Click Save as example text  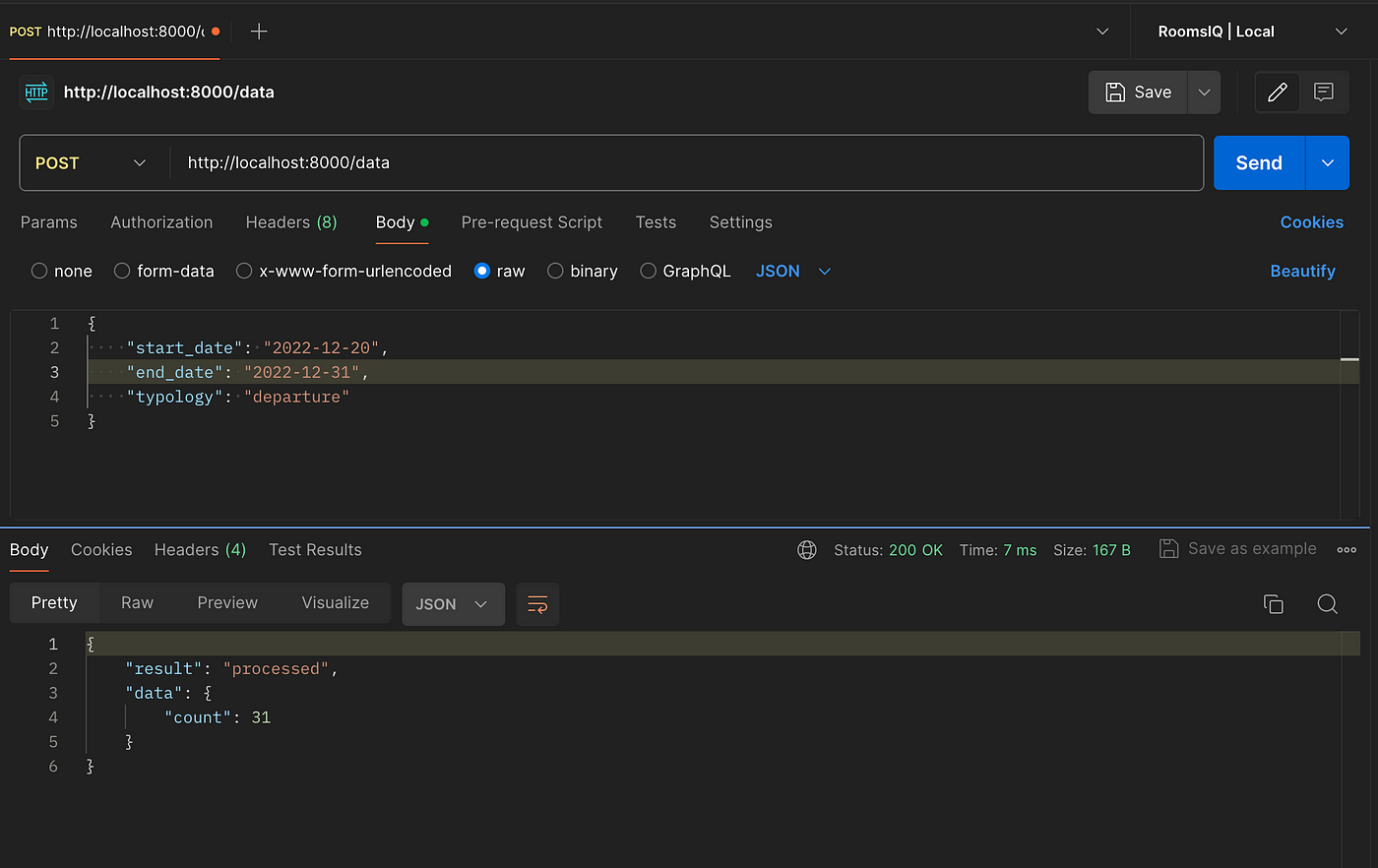point(1252,549)
